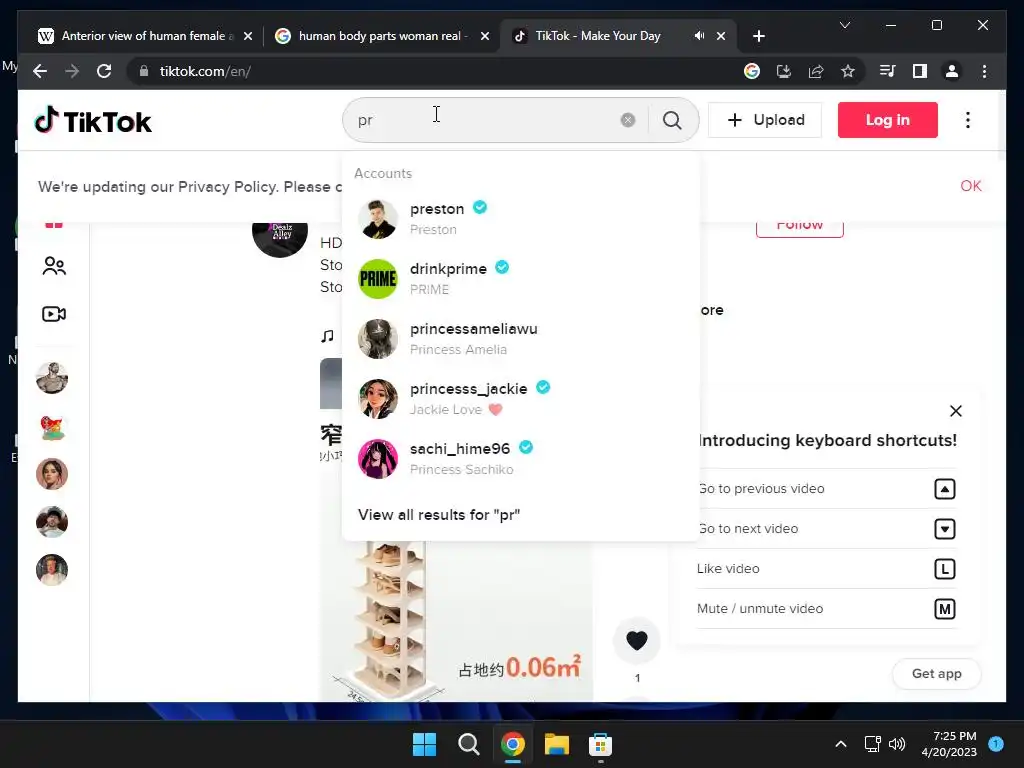Select the drinkprime account suggestion
The width and height of the screenshot is (1024, 768).
[520, 279]
